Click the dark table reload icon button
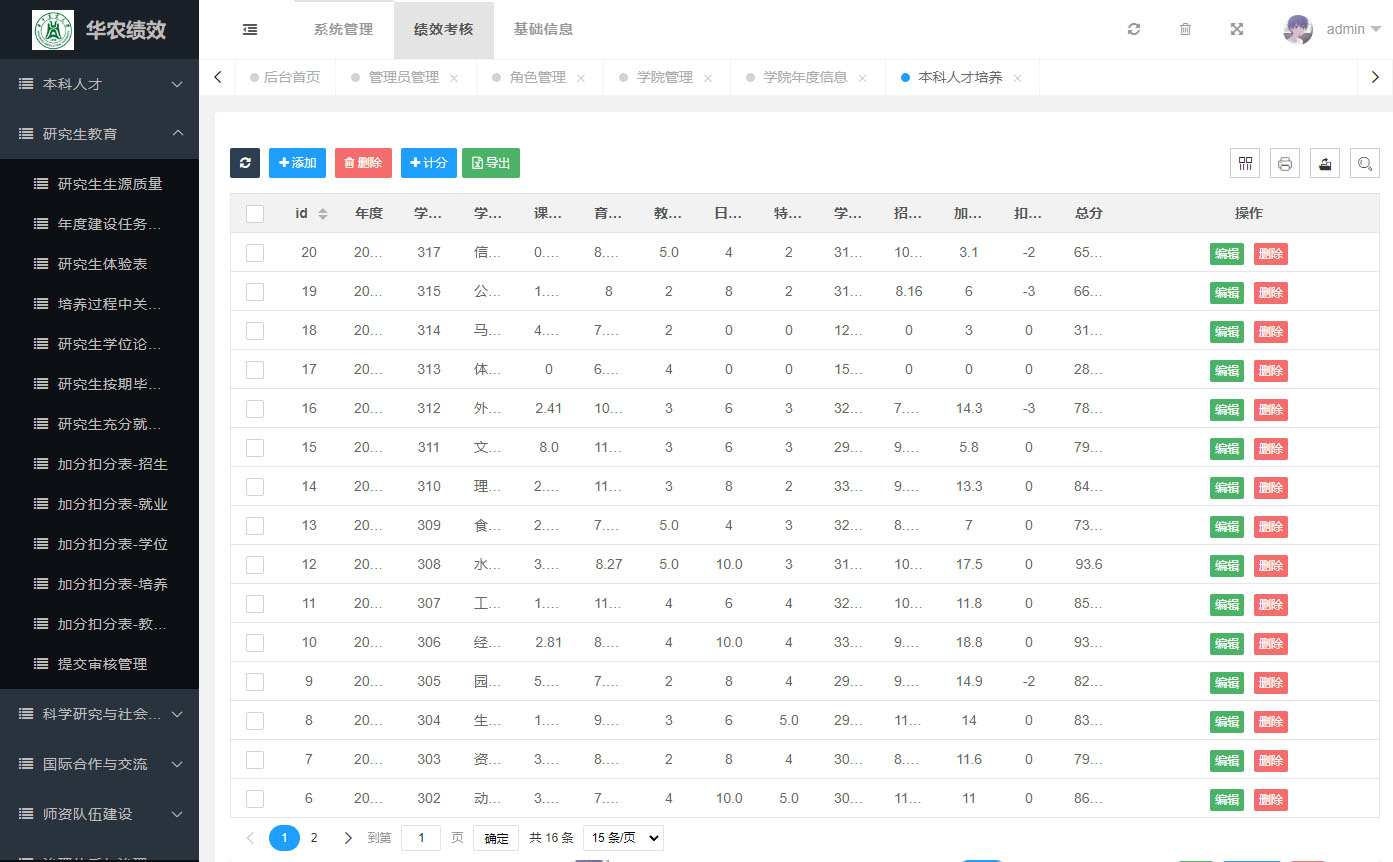1393x862 pixels. pyautogui.click(x=245, y=163)
